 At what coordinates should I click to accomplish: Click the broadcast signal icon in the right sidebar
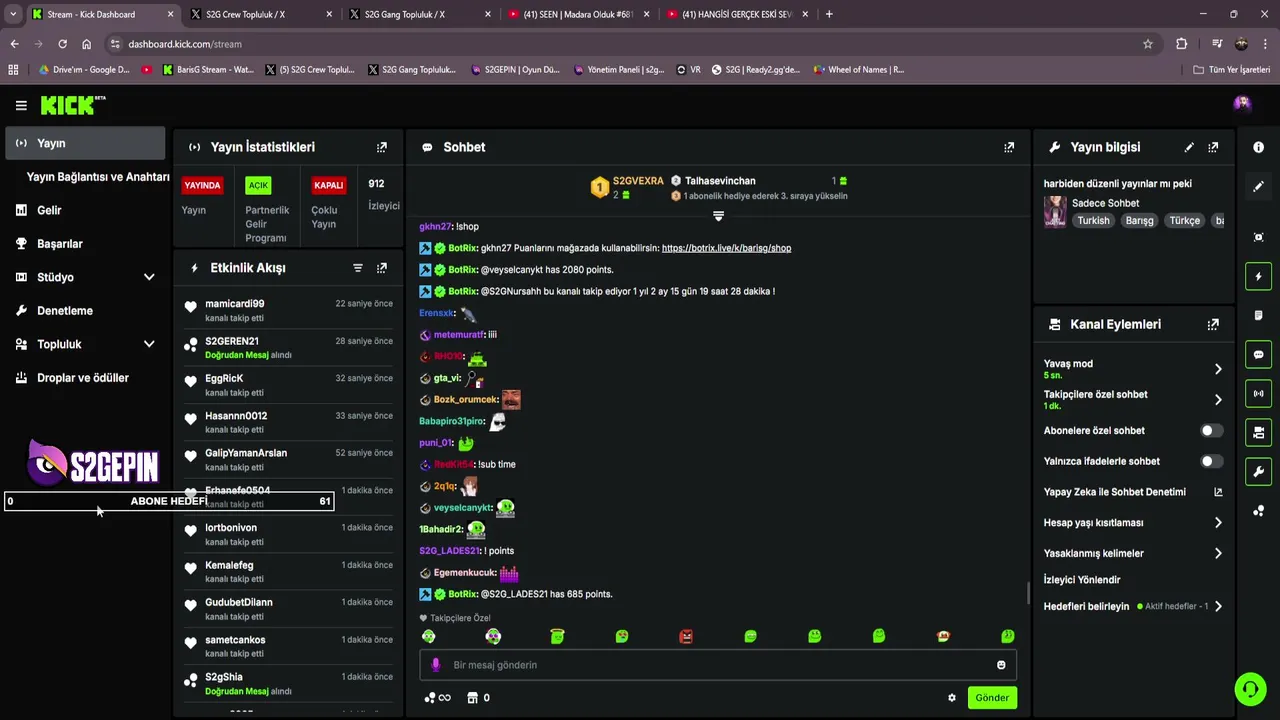click(1258, 393)
